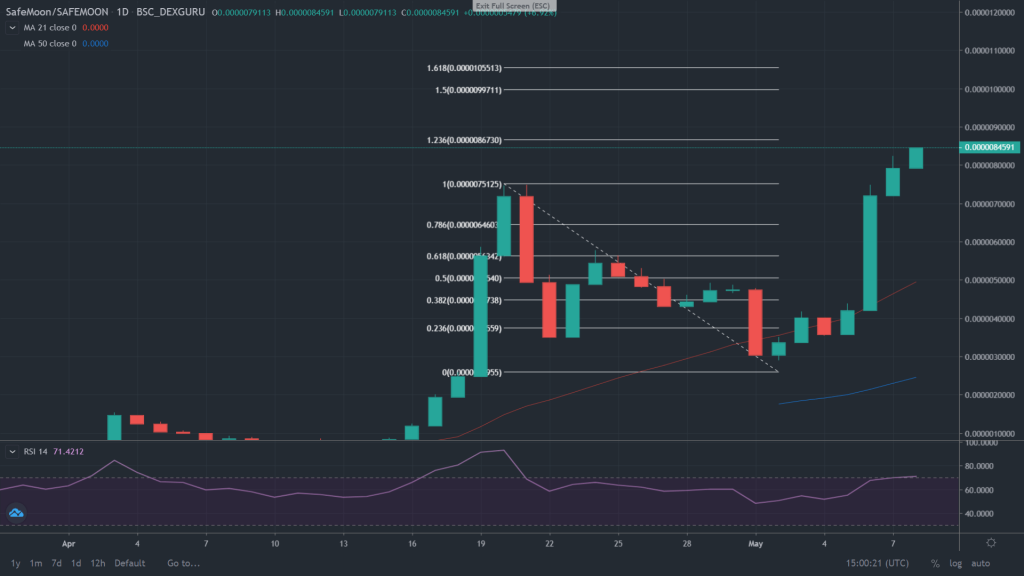Click the green current price label on right axis
The height and width of the screenshot is (576, 1024).
(990, 146)
